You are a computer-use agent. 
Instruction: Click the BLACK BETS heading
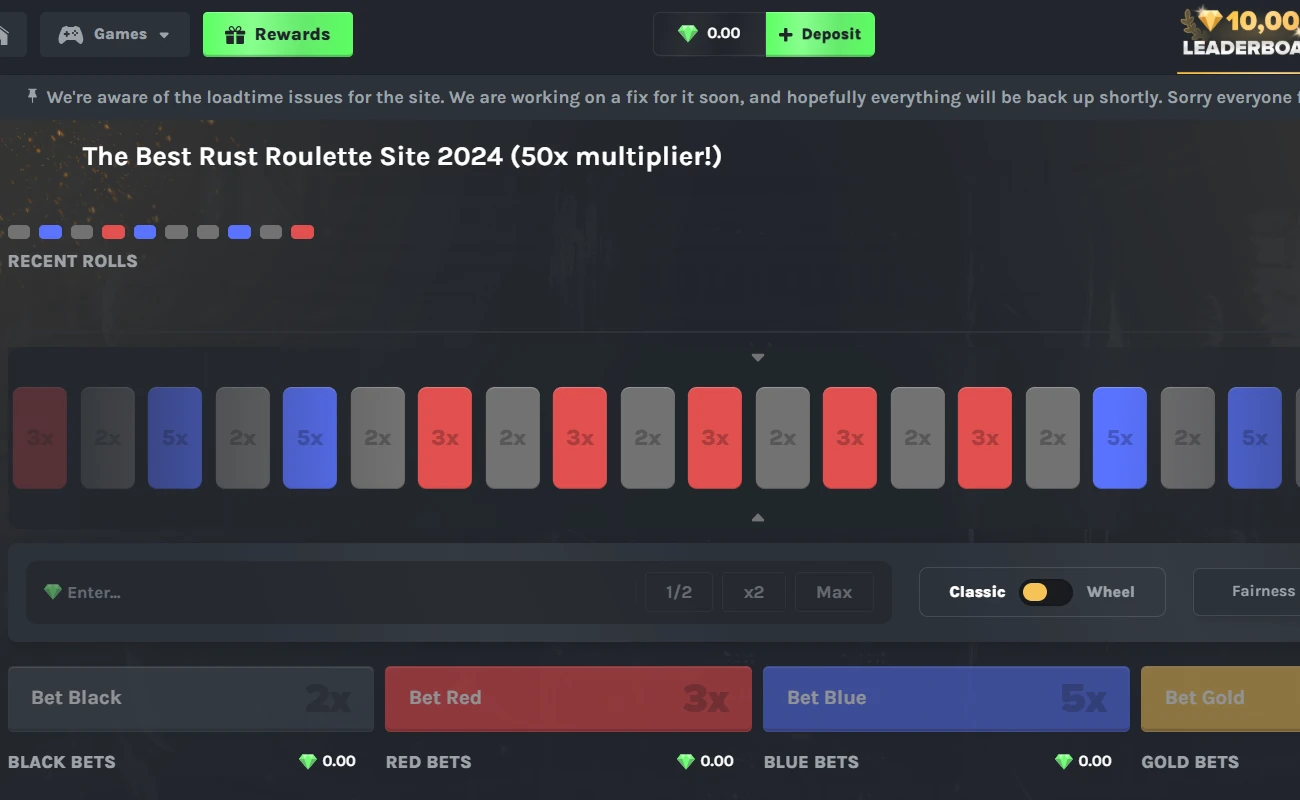click(x=62, y=762)
